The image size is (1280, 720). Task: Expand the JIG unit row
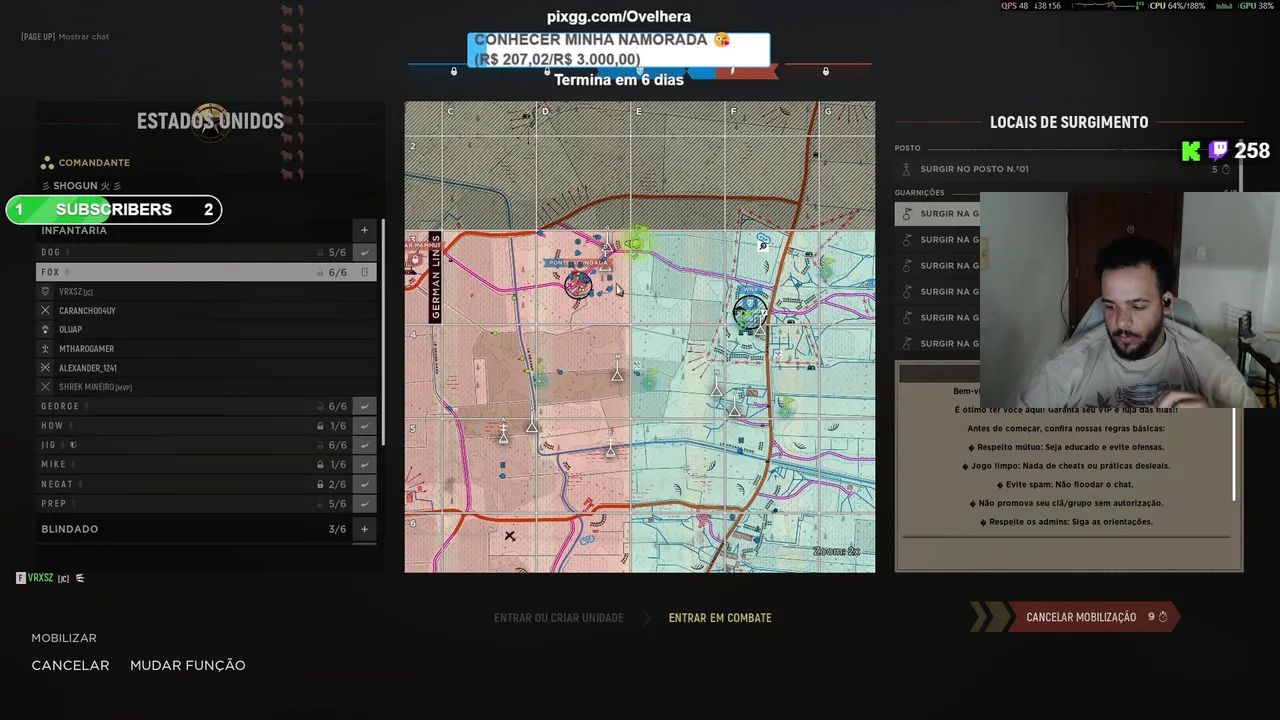[x=195, y=446]
